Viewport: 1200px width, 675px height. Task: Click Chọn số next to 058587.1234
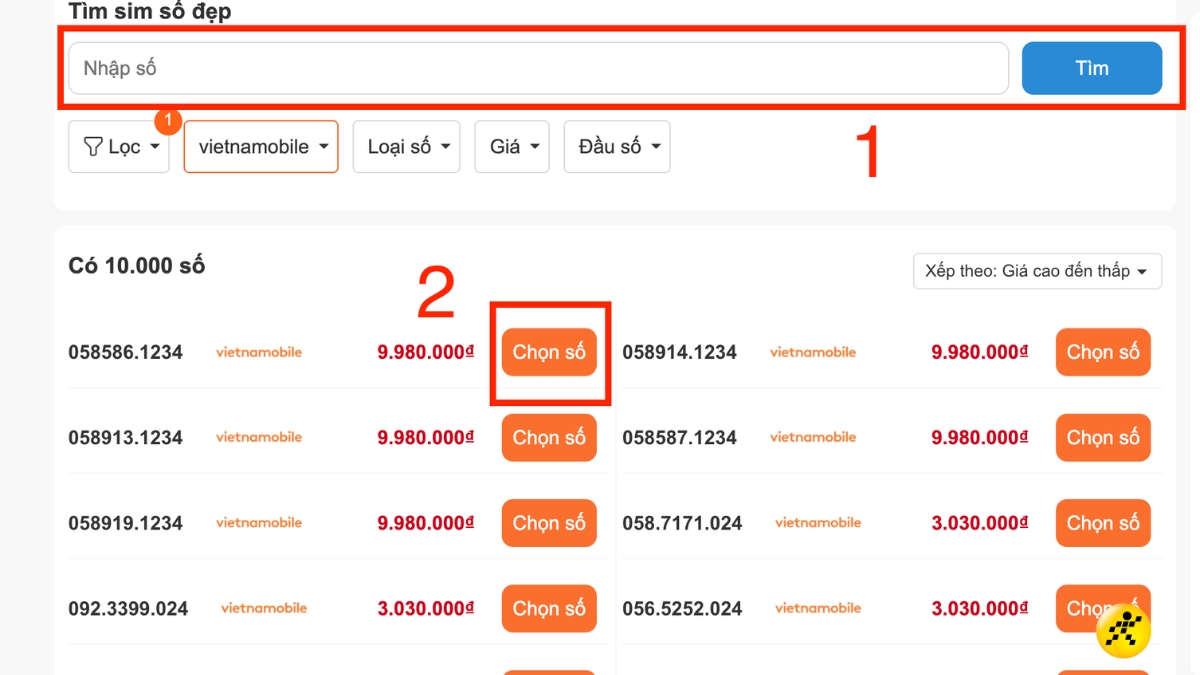pos(1103,437)
